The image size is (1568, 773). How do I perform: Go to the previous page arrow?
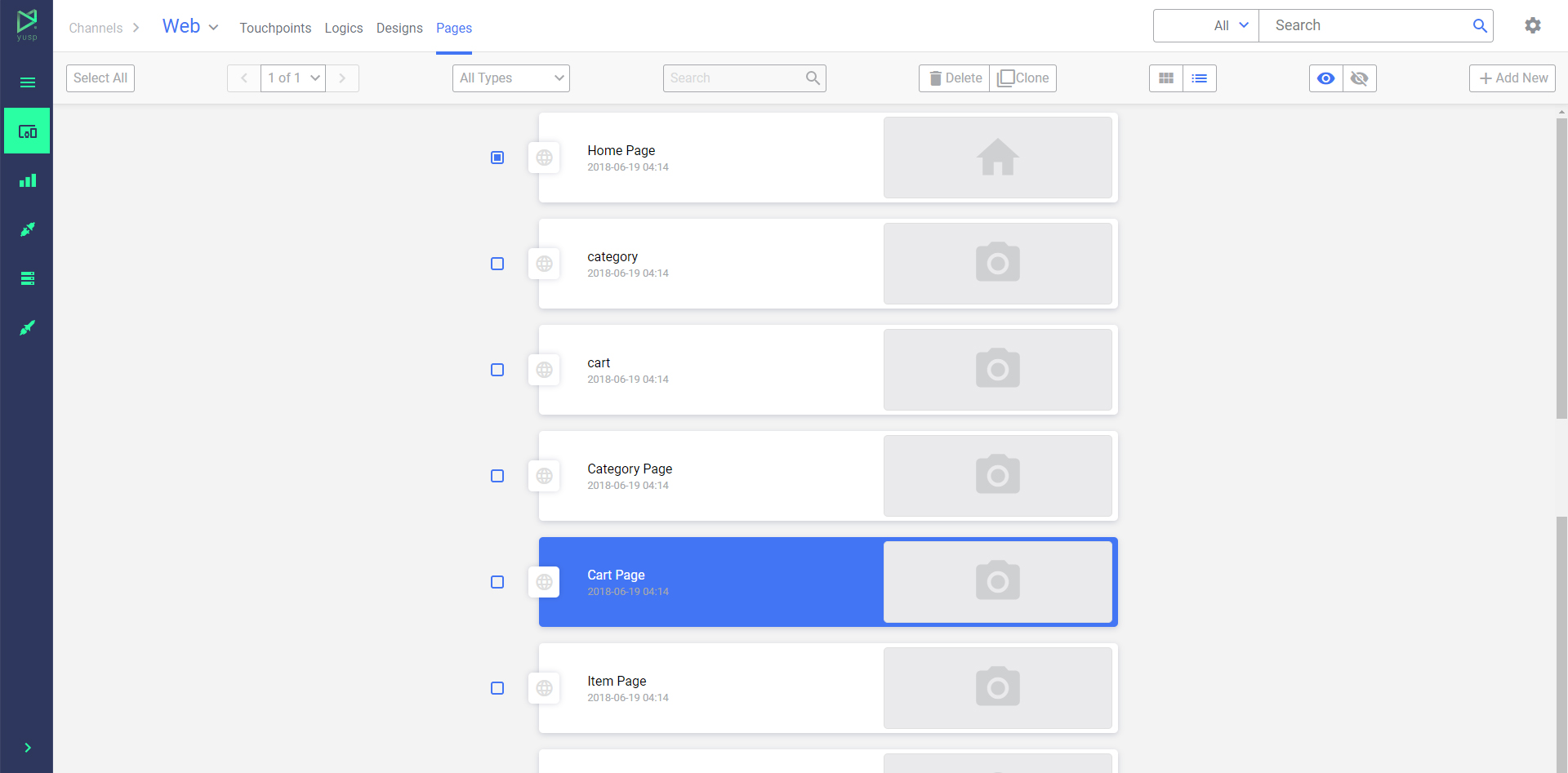(x=243, y=78)
